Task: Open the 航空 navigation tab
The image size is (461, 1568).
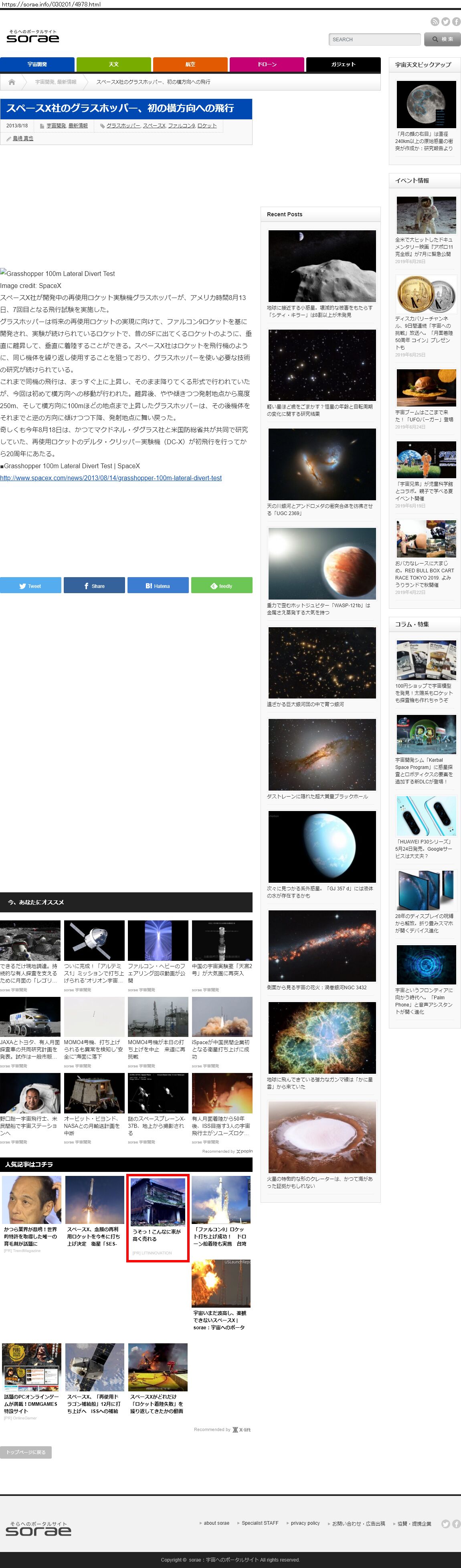Action: pos(190,64)
